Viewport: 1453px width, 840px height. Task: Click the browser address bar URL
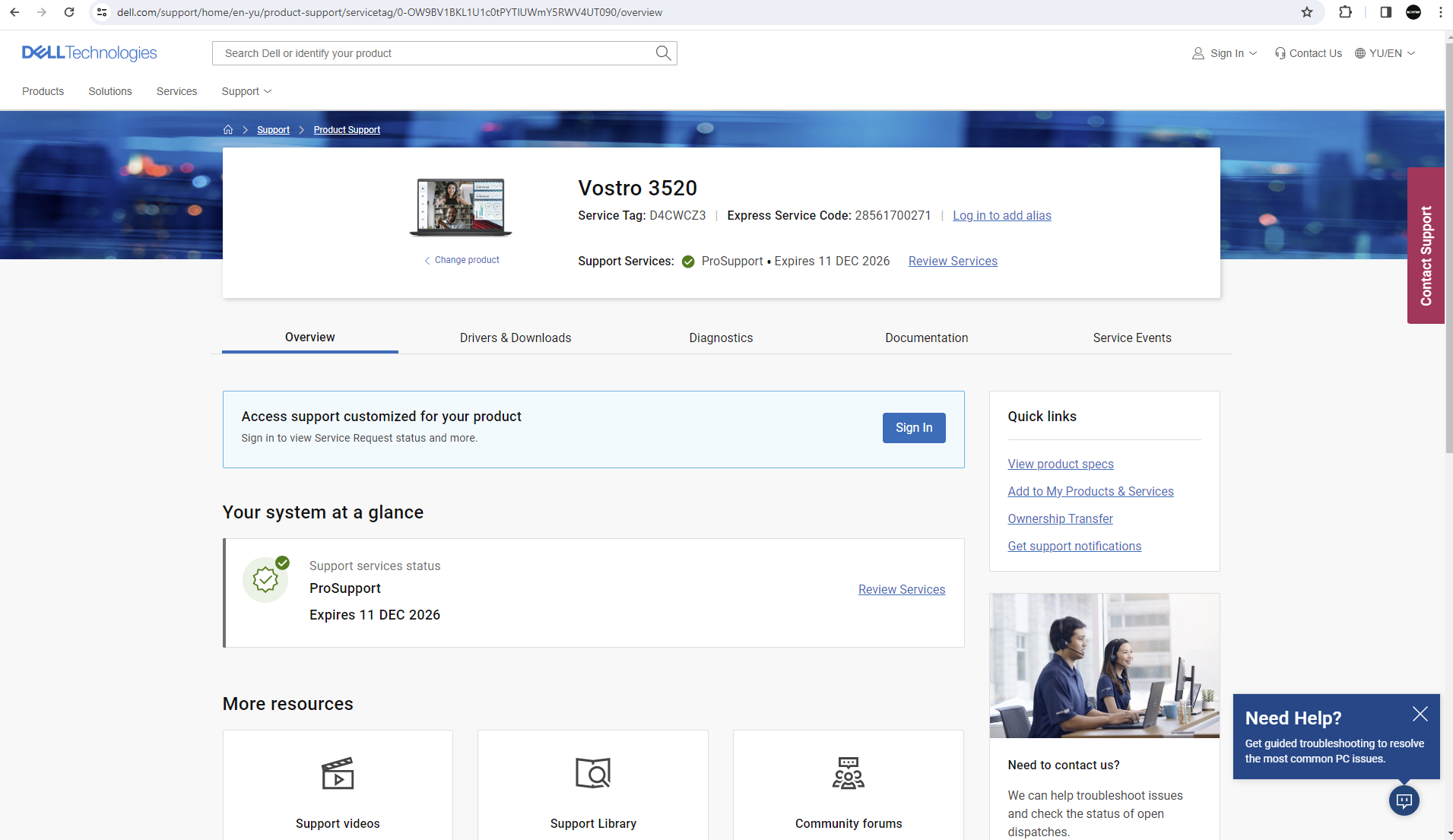(389, 12)
